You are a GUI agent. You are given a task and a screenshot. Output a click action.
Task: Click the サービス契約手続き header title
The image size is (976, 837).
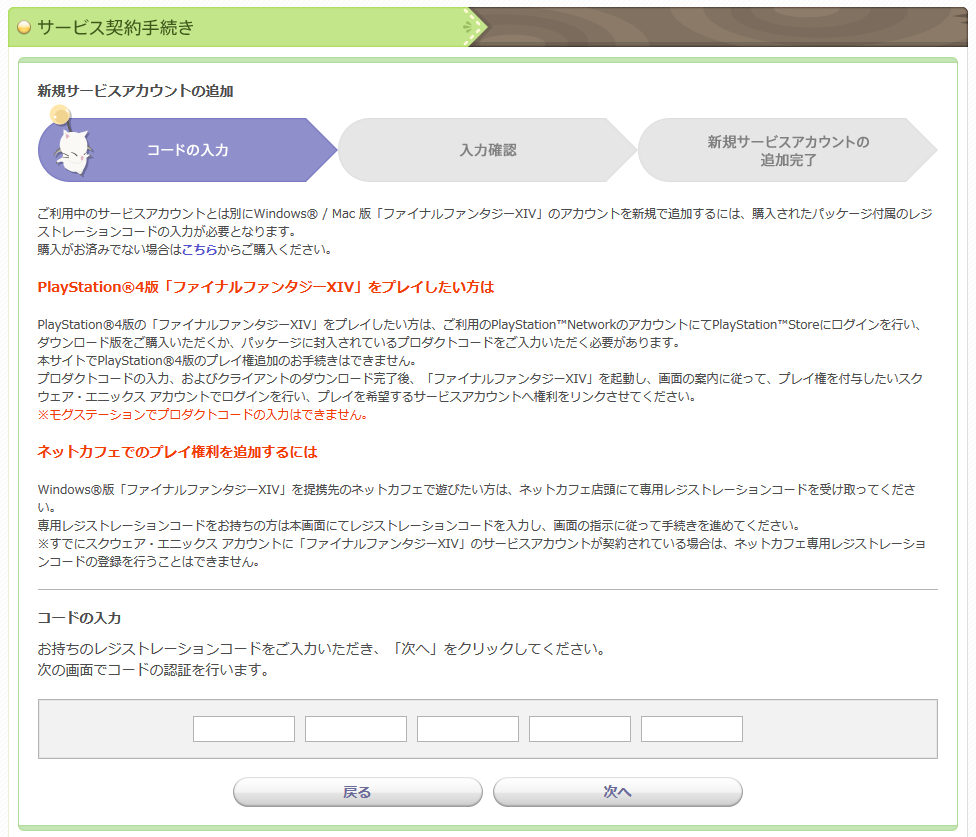click(x=116, y=27)
